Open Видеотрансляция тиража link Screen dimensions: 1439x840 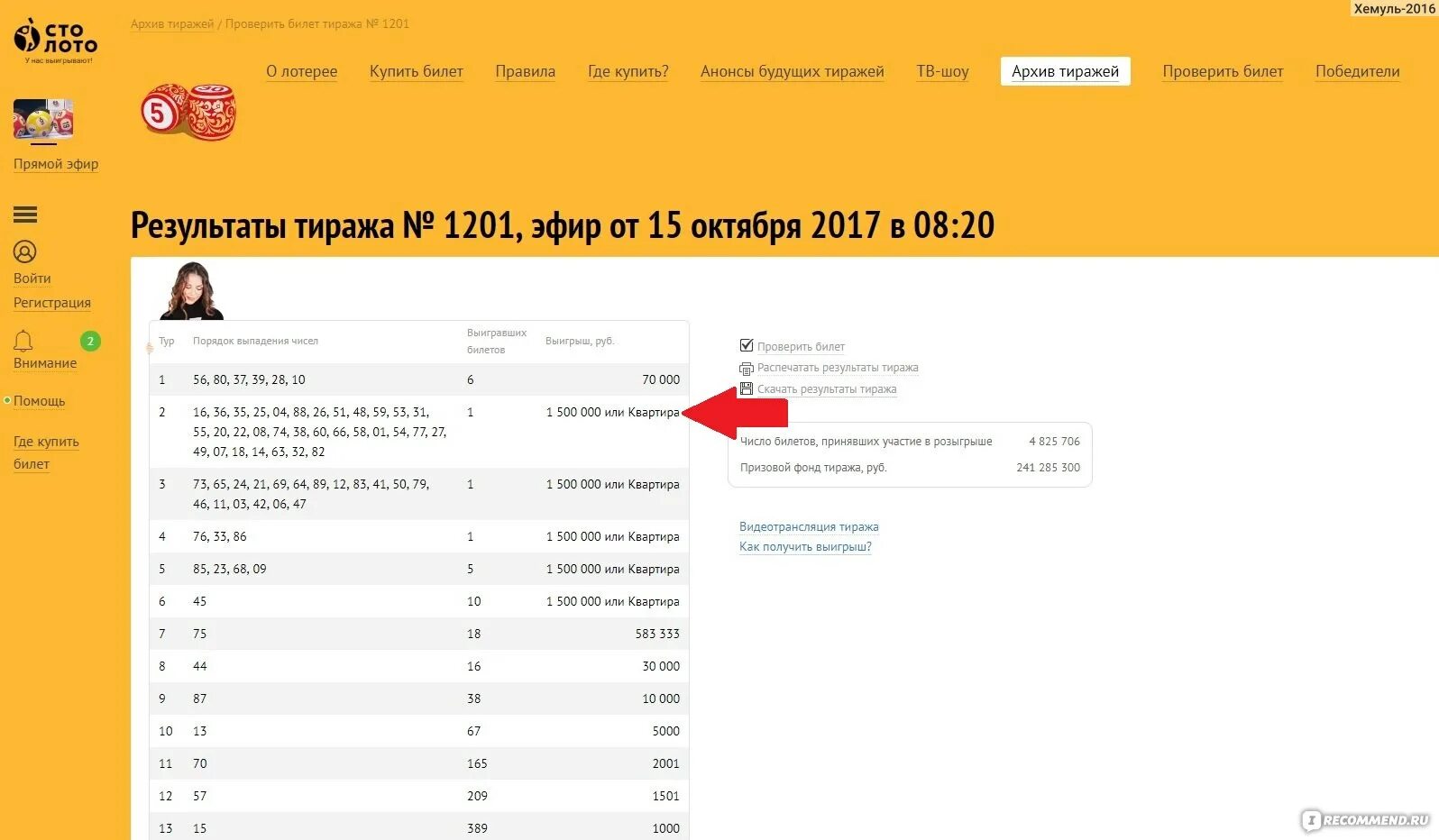pos(809,527)
